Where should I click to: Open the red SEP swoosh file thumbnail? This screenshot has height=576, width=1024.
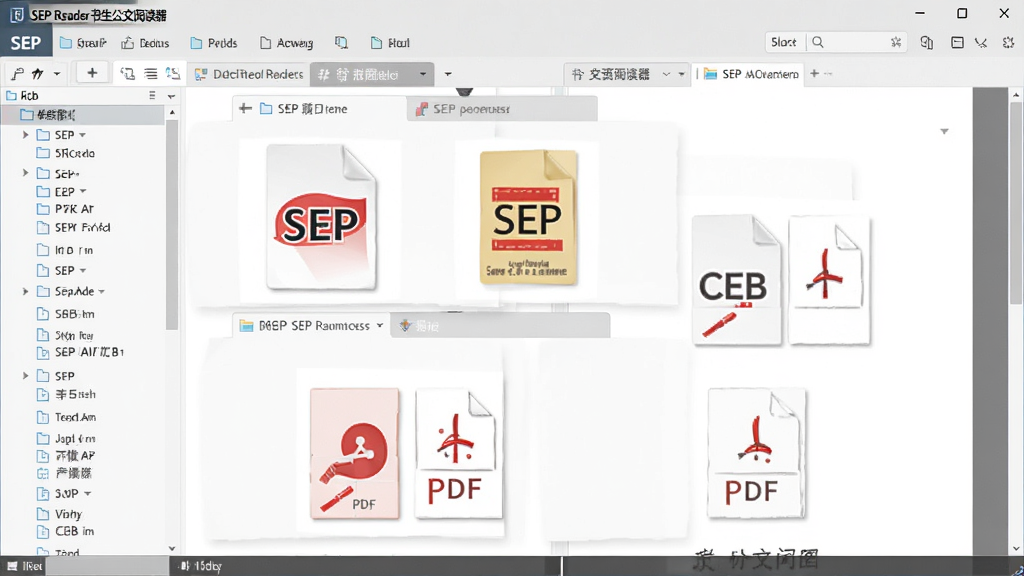pos(321,217)
